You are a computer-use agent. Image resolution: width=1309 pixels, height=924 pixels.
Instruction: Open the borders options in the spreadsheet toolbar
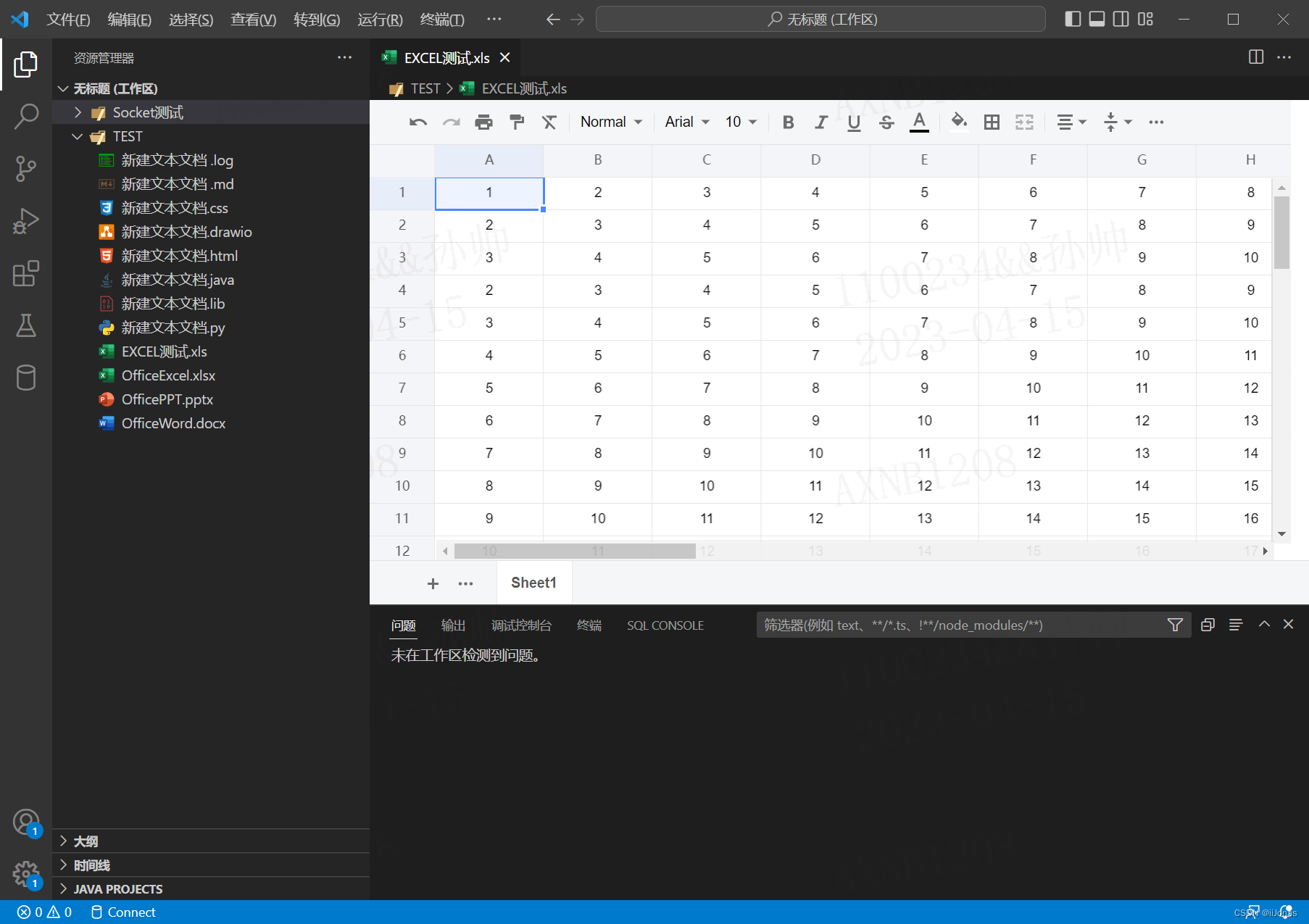[x=992, y=122]
